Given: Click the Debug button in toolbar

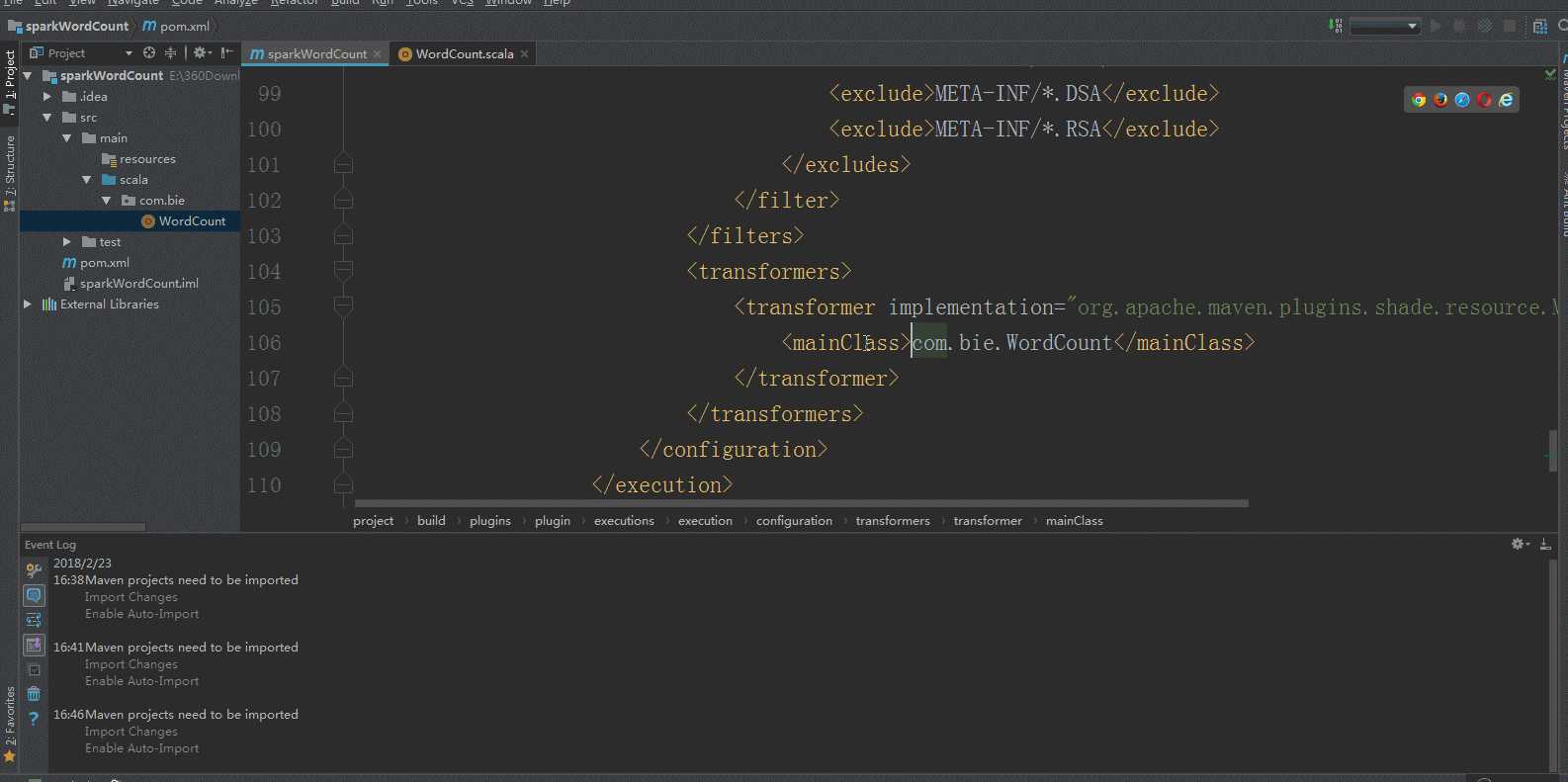Looking at the screenshot, I should pos(1459,26).
